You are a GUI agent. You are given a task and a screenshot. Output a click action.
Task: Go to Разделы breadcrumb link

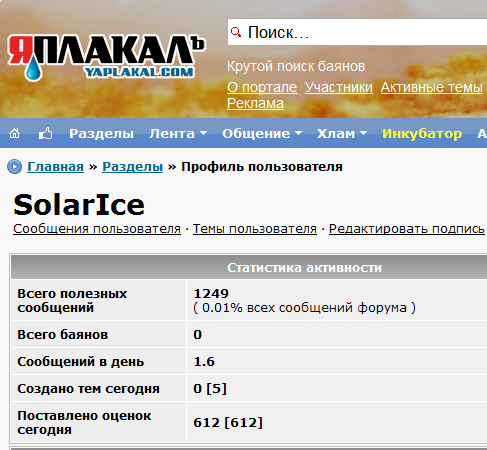(x=132, y=167)
